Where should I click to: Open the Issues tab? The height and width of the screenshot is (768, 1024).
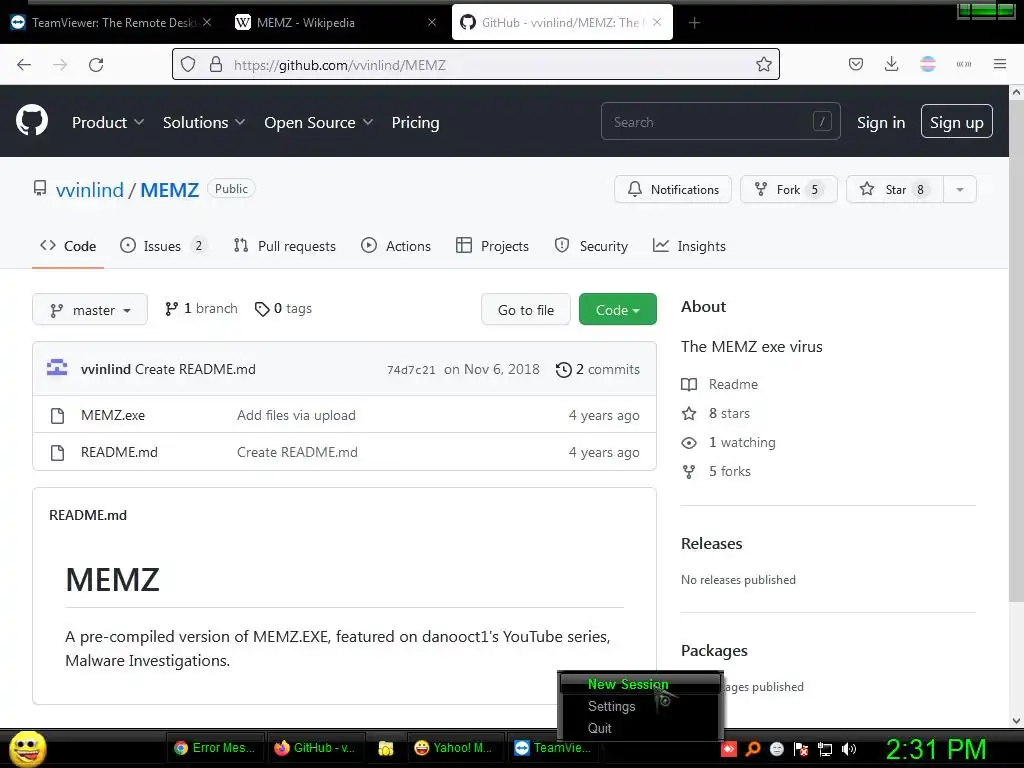163,246
